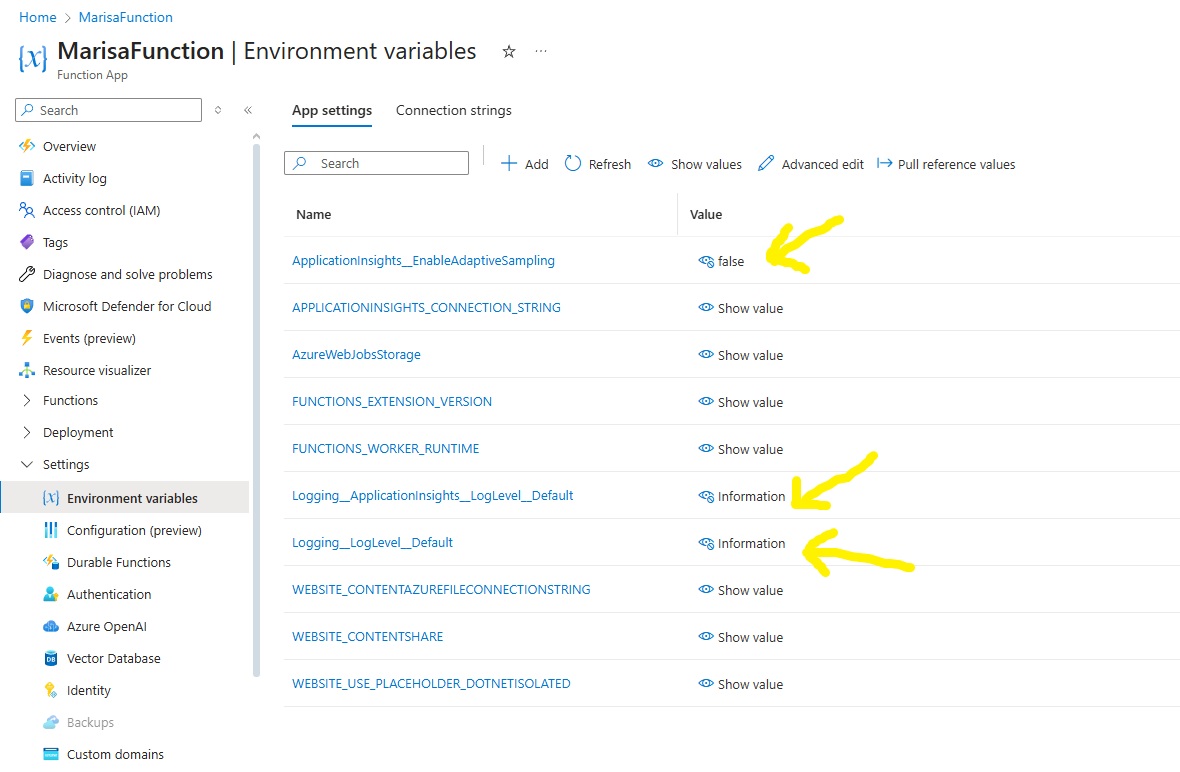The height and width of the screenshot is (772, 1180).
Task: Click the Add plus icon
Action: pyautogui.click(x=509, y=164)
